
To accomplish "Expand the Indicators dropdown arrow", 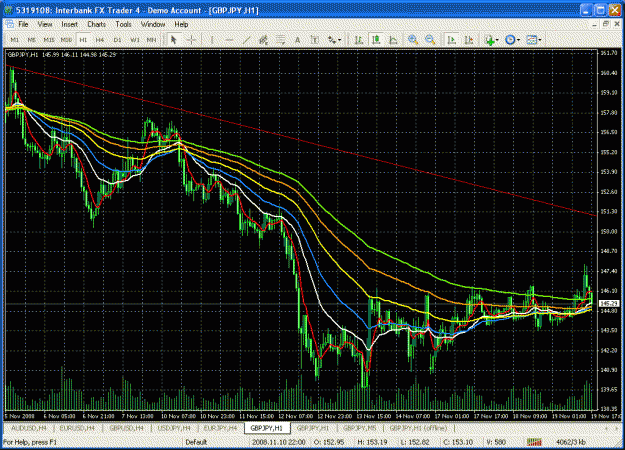I will (497, 40).
